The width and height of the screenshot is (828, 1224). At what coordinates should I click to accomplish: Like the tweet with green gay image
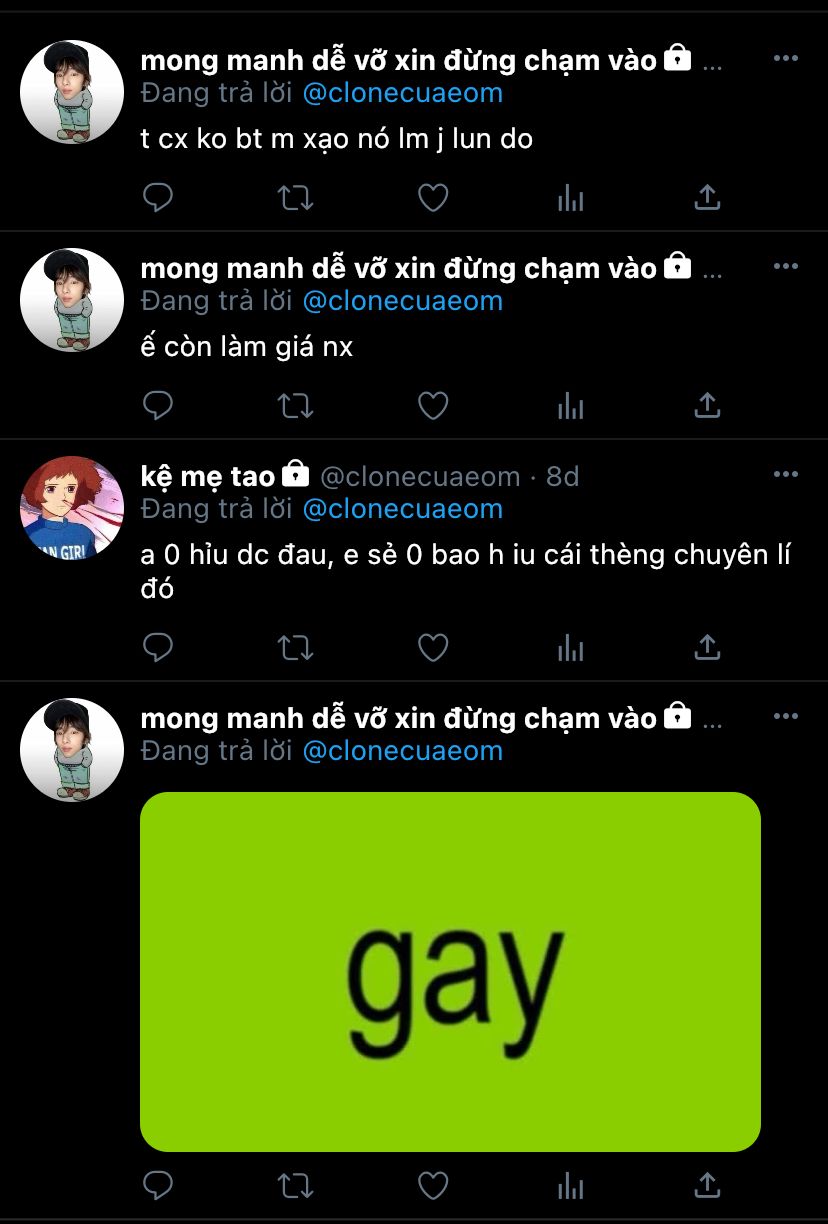click(432, 1186)
